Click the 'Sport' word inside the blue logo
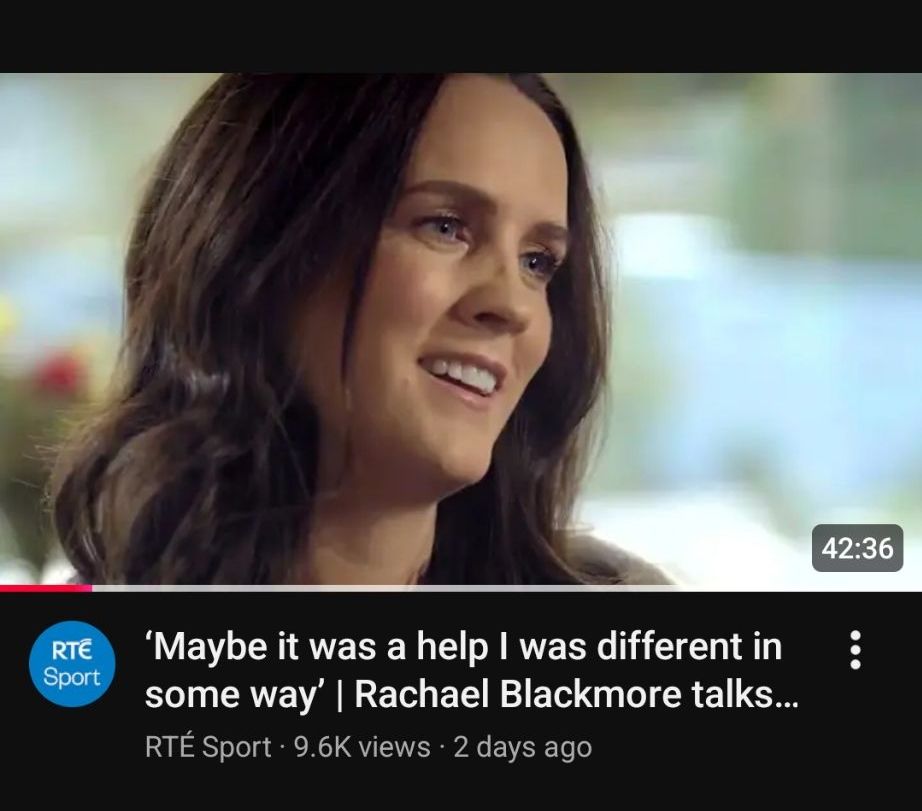The image size is (922, 811). click(x=72, y=677)
